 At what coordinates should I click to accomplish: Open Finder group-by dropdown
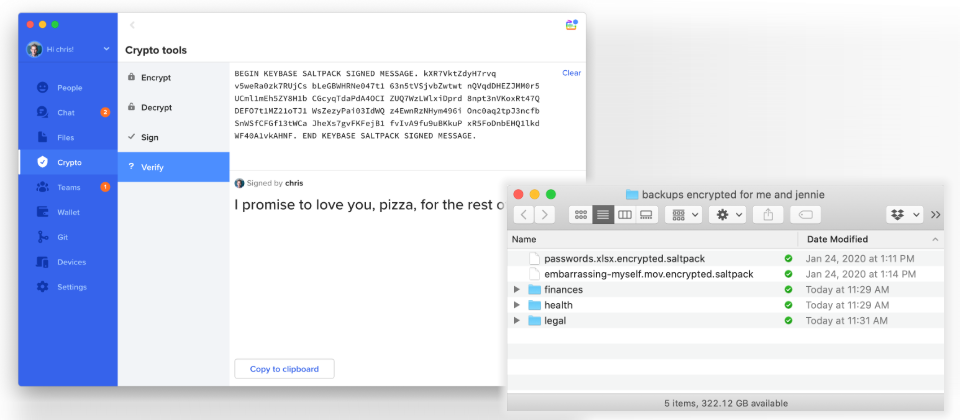[x=683, y=214]
